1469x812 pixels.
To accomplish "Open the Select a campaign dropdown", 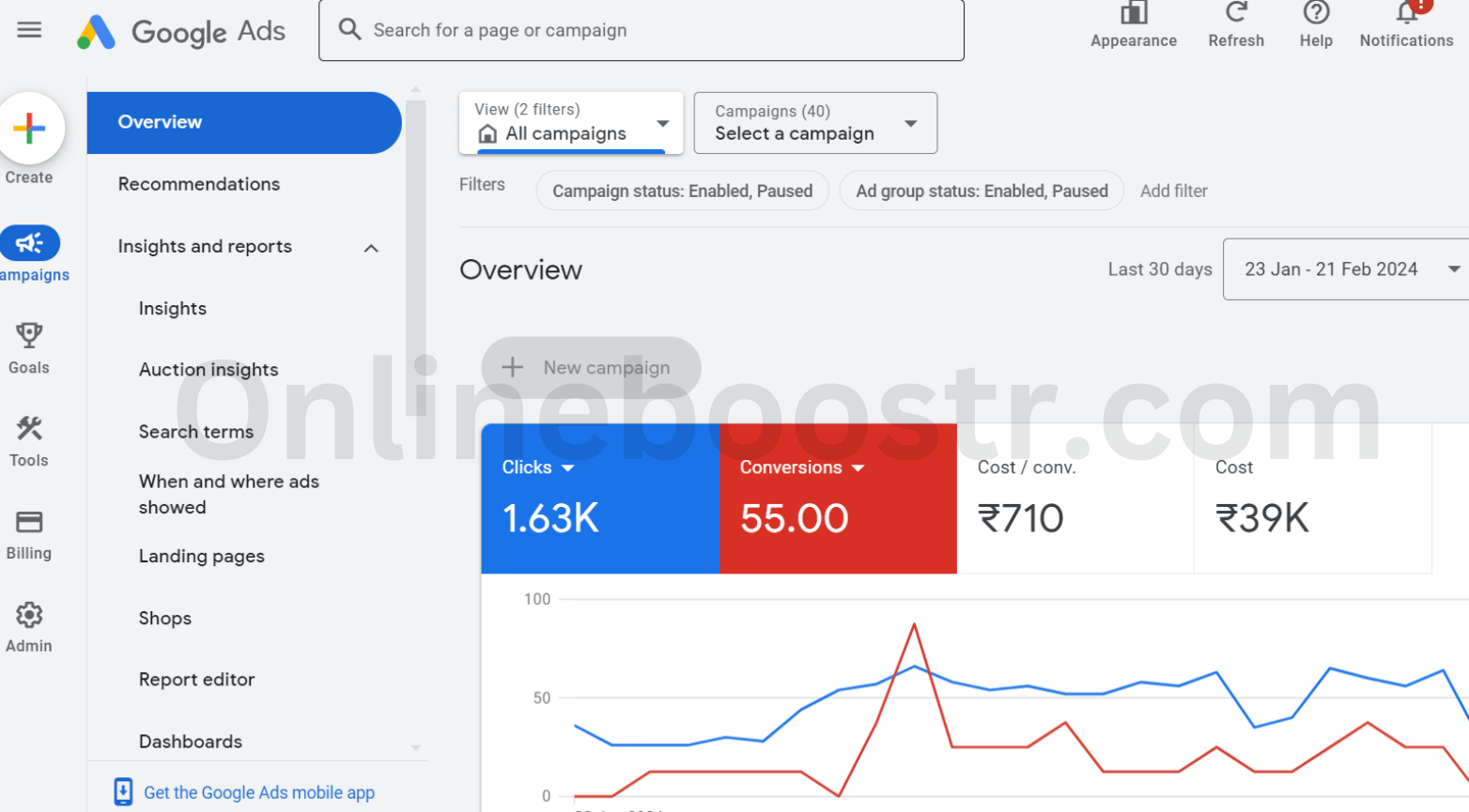I will point(909,124).
